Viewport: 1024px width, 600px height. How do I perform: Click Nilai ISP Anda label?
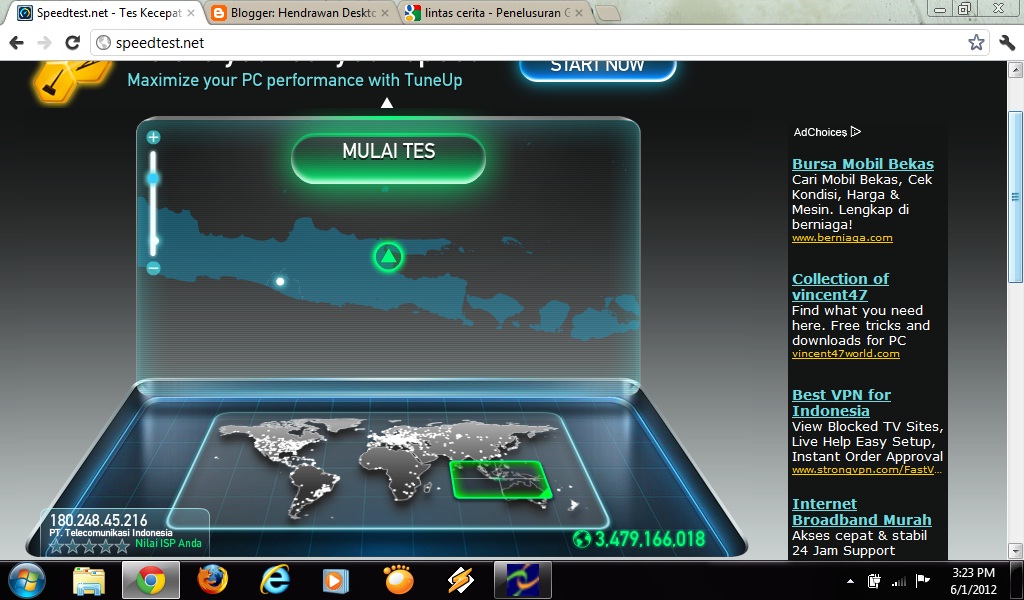168,543
